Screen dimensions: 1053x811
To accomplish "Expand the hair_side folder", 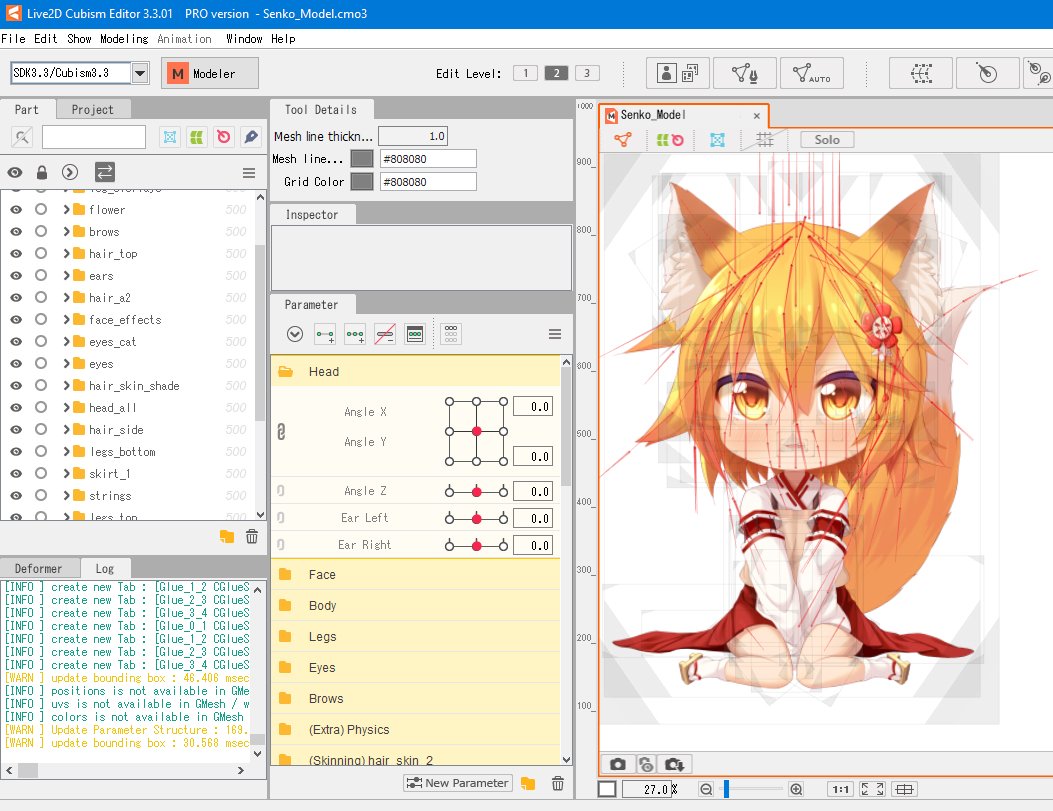I will pyautogui.click(x=66, y=430).
